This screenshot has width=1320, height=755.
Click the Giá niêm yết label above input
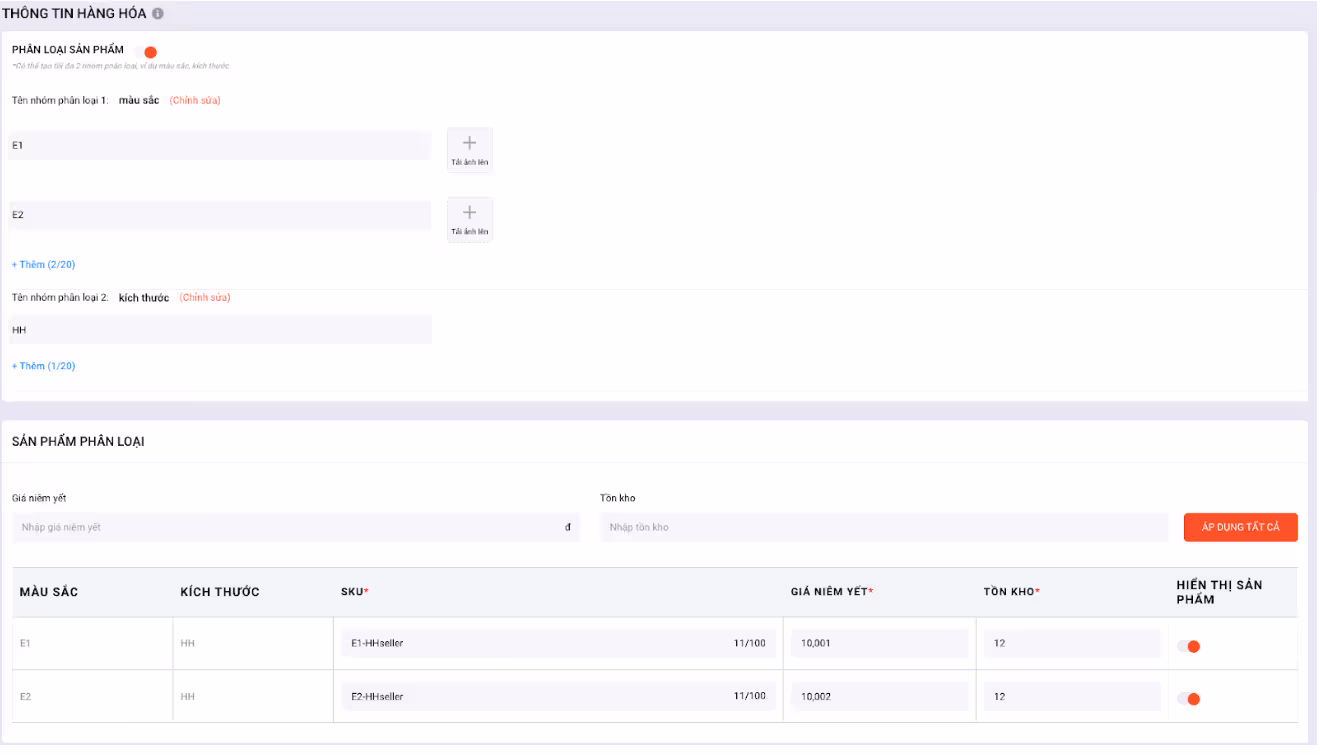[x=39, y=498]
